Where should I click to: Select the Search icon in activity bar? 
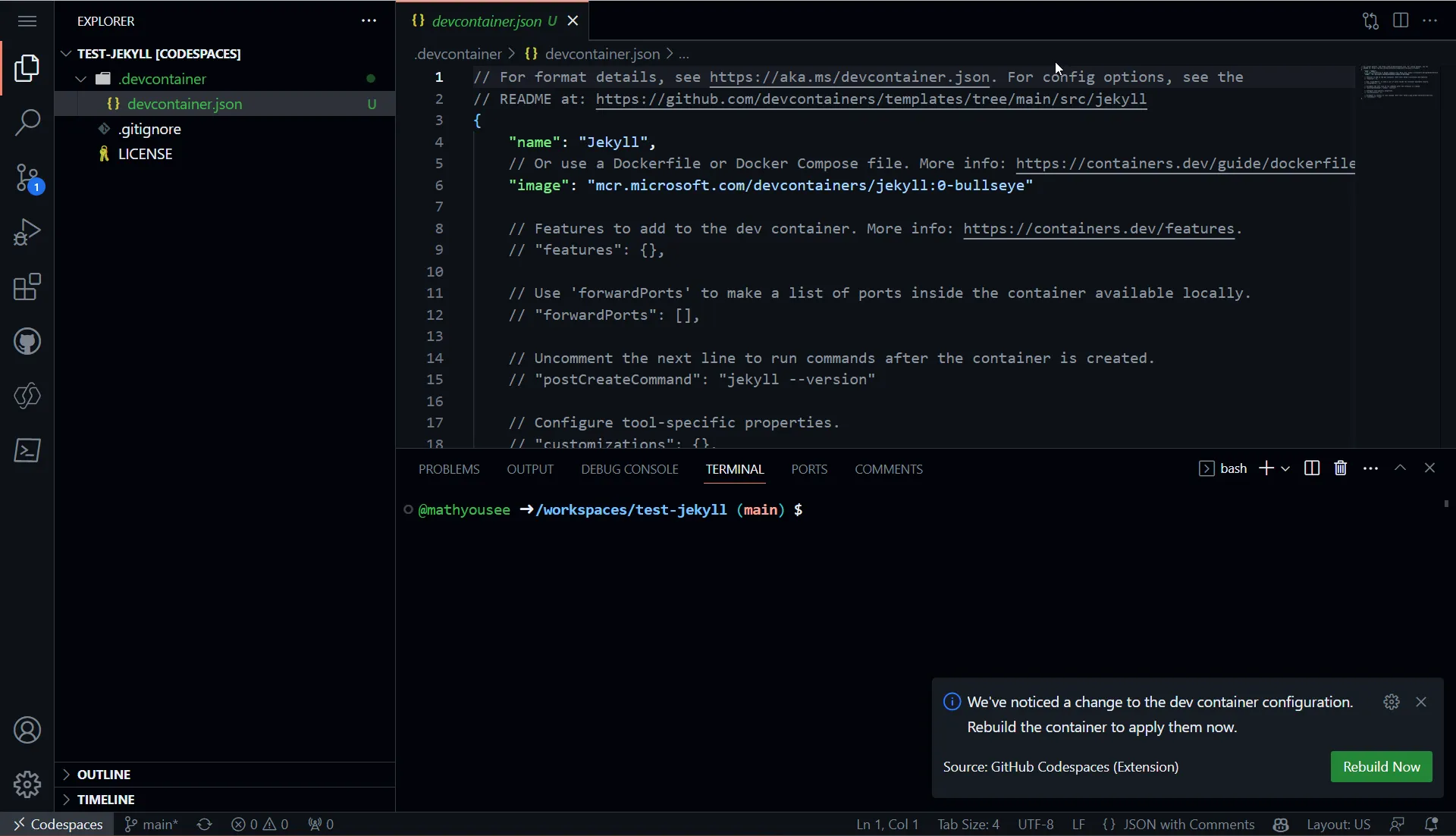[x=27, y=122]
